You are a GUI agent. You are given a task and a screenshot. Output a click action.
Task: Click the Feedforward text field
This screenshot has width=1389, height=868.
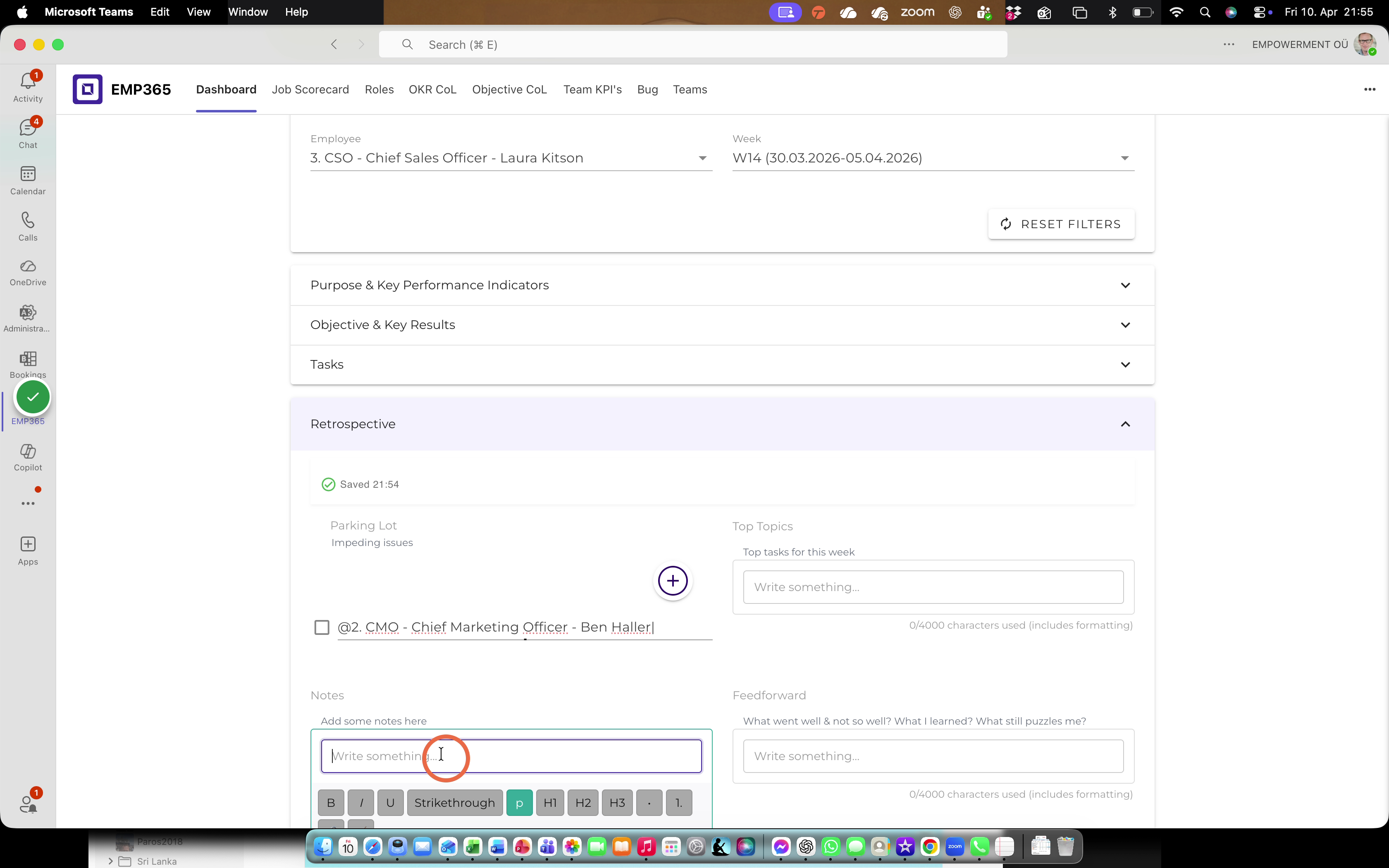[x=933, y=756]
